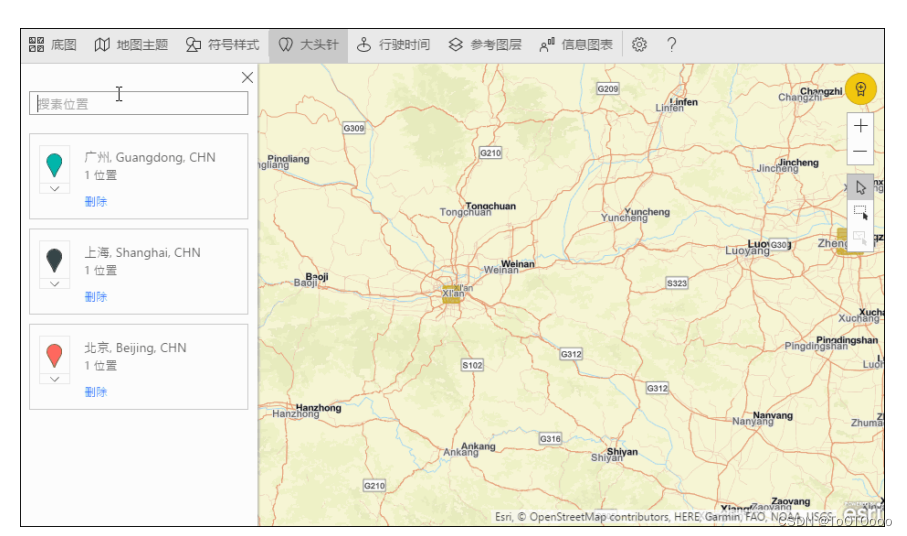Delete the 广州 Guangdong pin
This screenshot has width=907, height=536.
pos(96,201)
